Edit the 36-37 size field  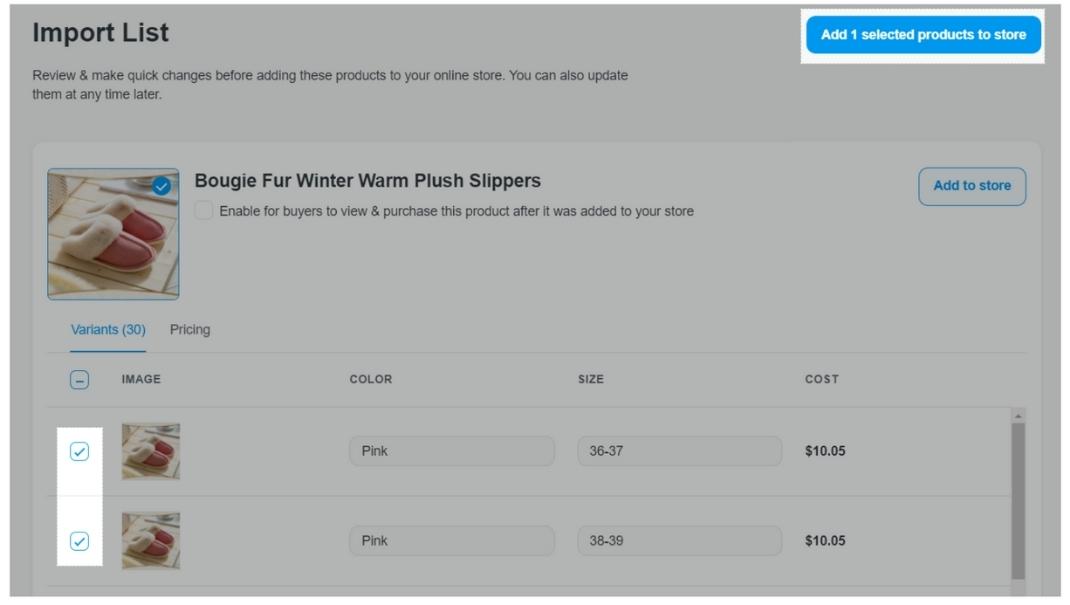pyautogui.click(x=679, y=451)
